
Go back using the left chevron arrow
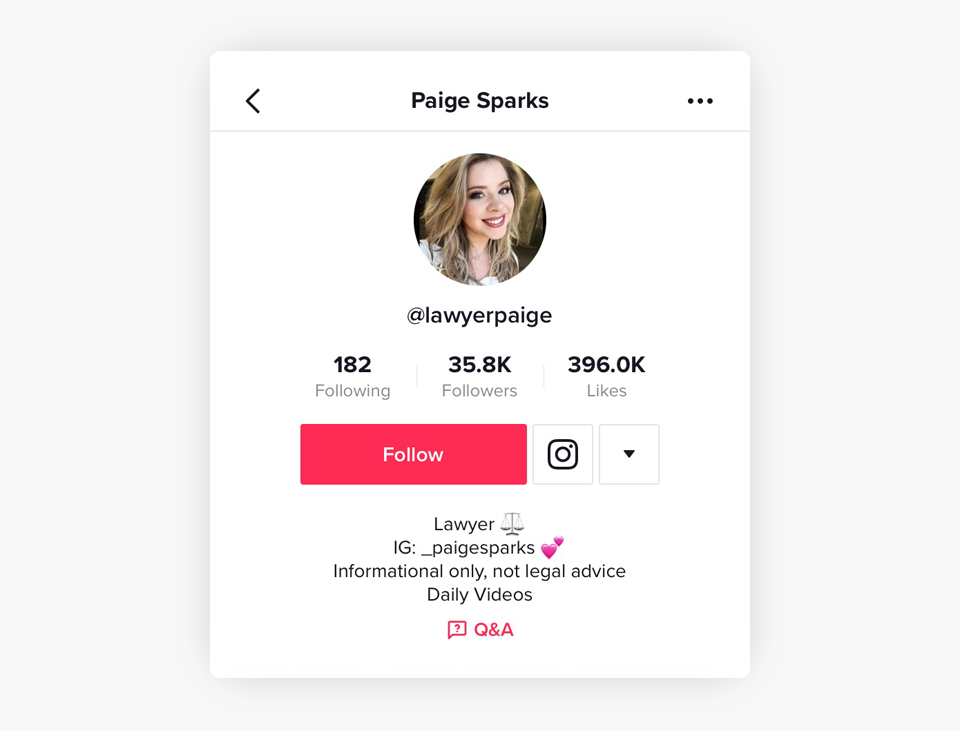(x=253, y=101)
